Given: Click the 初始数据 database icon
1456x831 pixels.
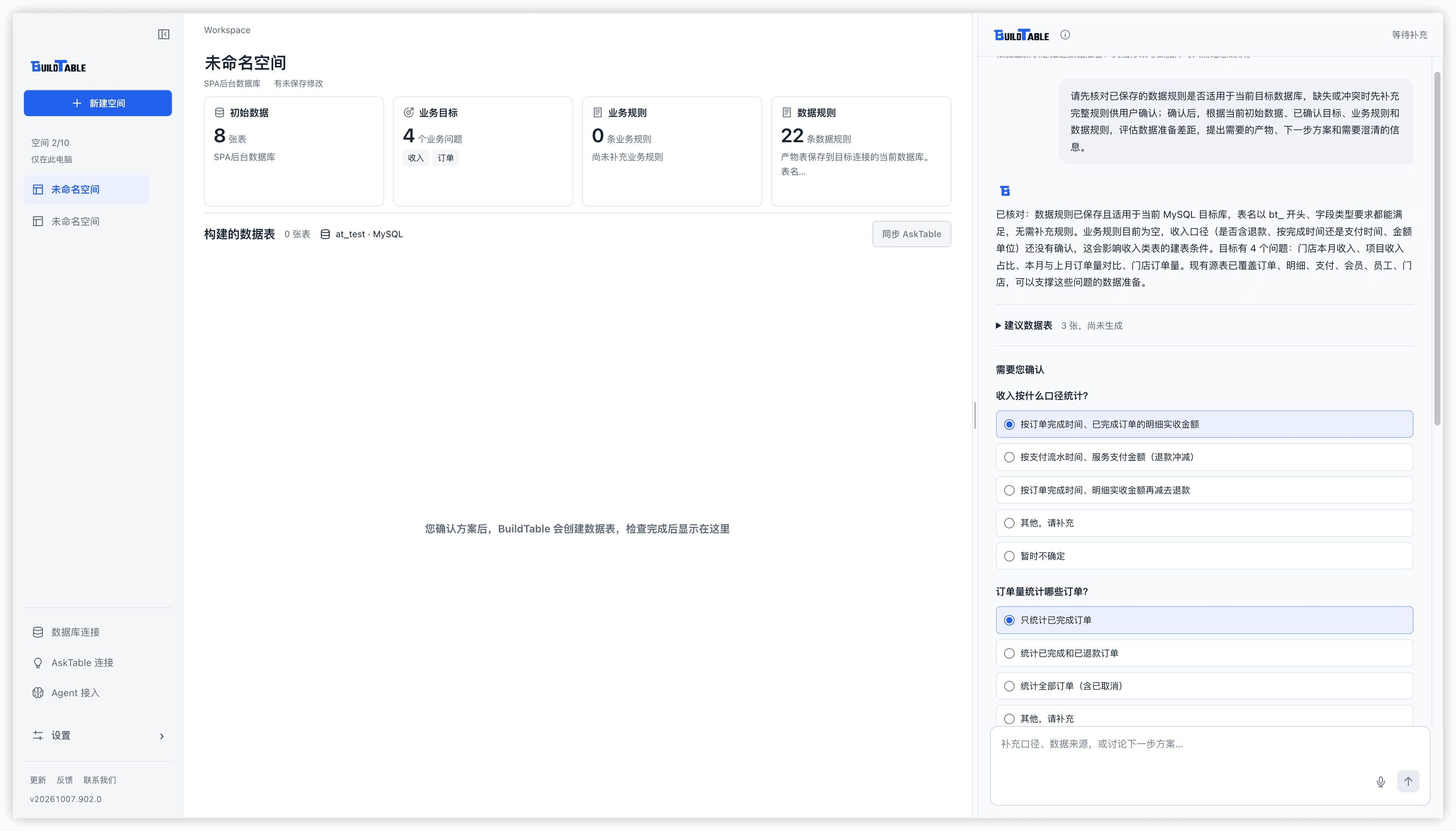Looking at the screenshot, I should [219, 112].
